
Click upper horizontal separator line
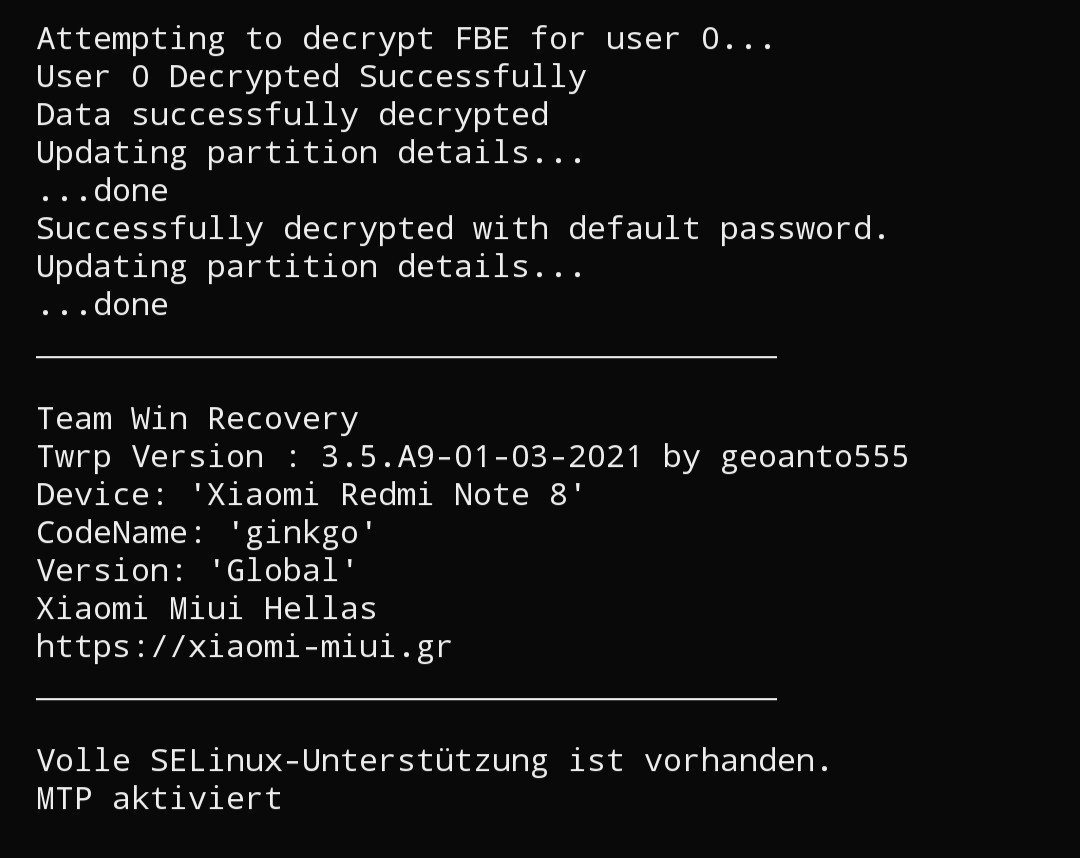(x=406, y=357)
